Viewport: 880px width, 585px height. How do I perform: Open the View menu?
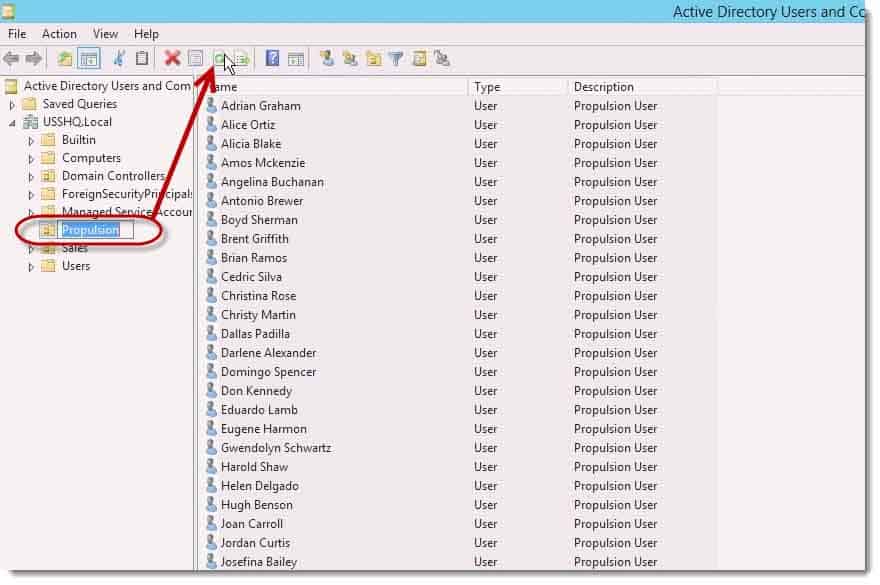(x=105, y=34)
